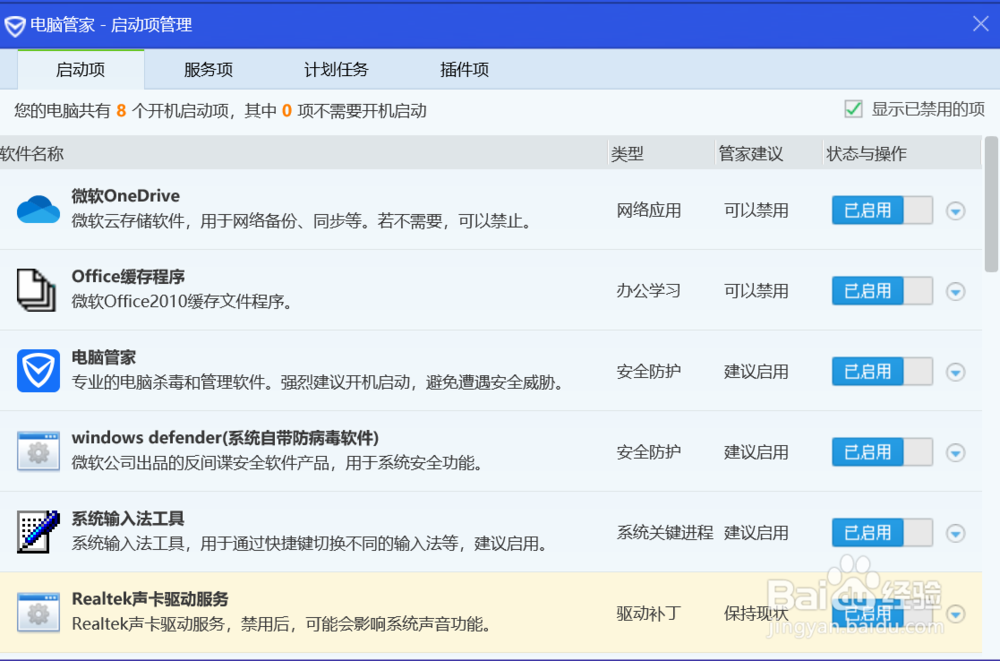
Task: Switch to the 计划任务 tab
Action: pyautogui.click(x=336, y=70)
